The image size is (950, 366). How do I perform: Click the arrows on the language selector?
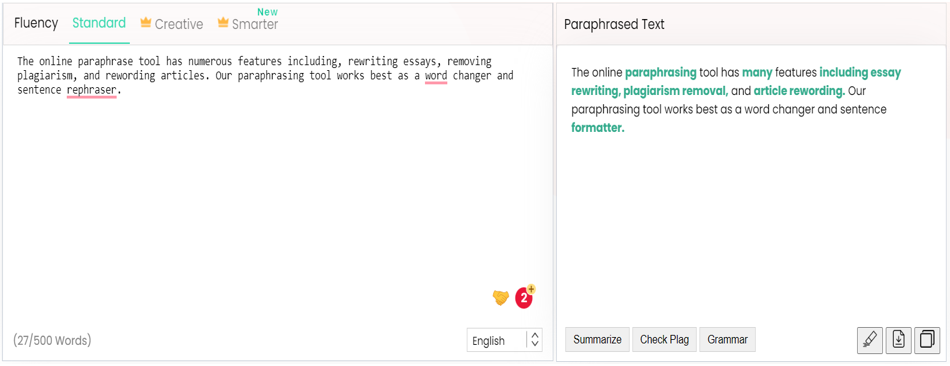534,341
